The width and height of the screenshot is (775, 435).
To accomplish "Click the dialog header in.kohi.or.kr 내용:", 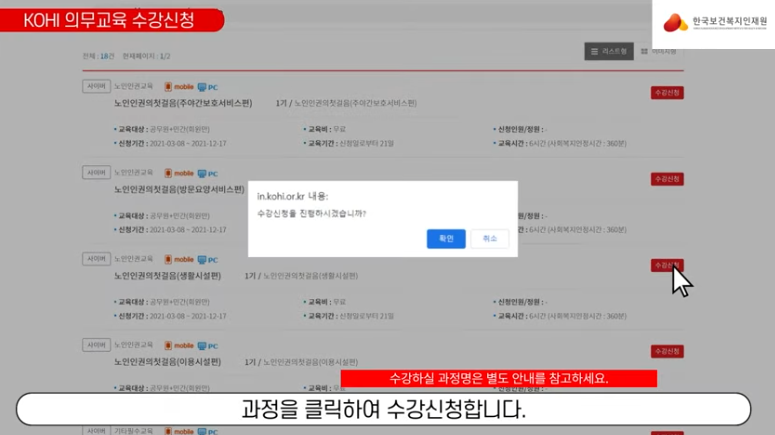I will click(292, 196).
